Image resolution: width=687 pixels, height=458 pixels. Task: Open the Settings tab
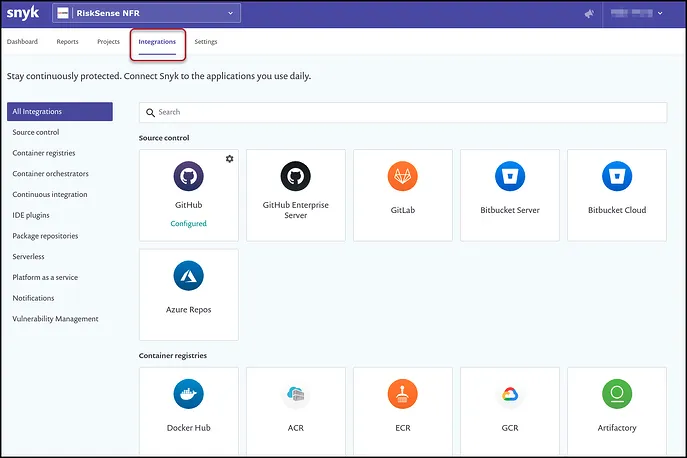click(206, 42)
